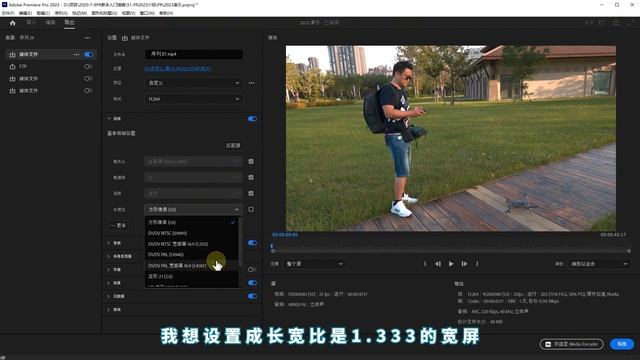Click the blue output location link
The image size is (640, 360).
178,69
